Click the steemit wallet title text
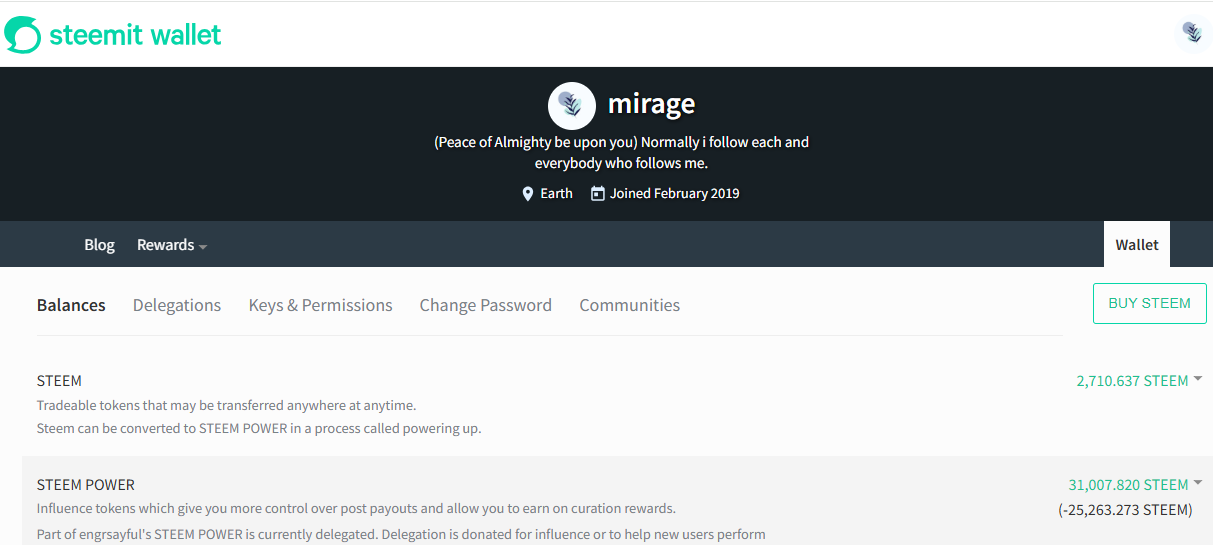 [x=135, y=35]
